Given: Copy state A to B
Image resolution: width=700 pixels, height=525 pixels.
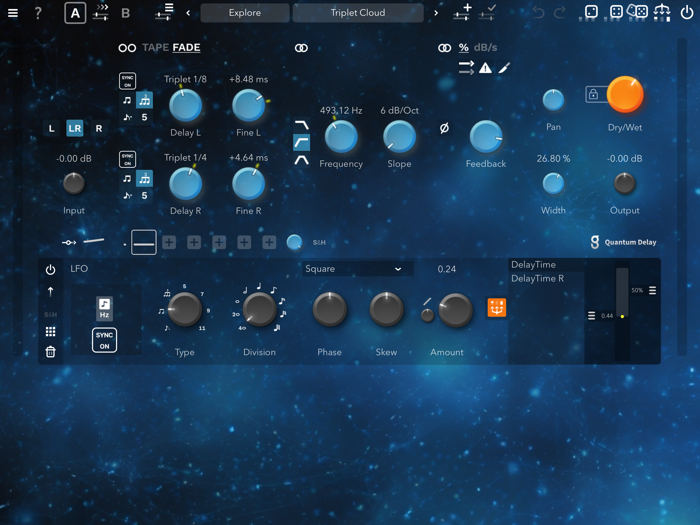Looking at the screenshot, I should (101, 13).
